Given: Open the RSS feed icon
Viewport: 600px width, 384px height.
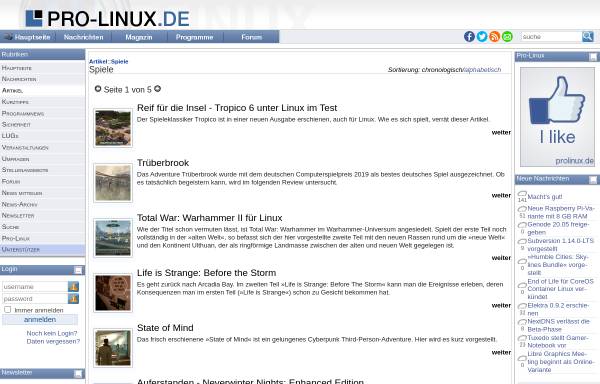Looking at the screenshot, I should click(494, 37).
